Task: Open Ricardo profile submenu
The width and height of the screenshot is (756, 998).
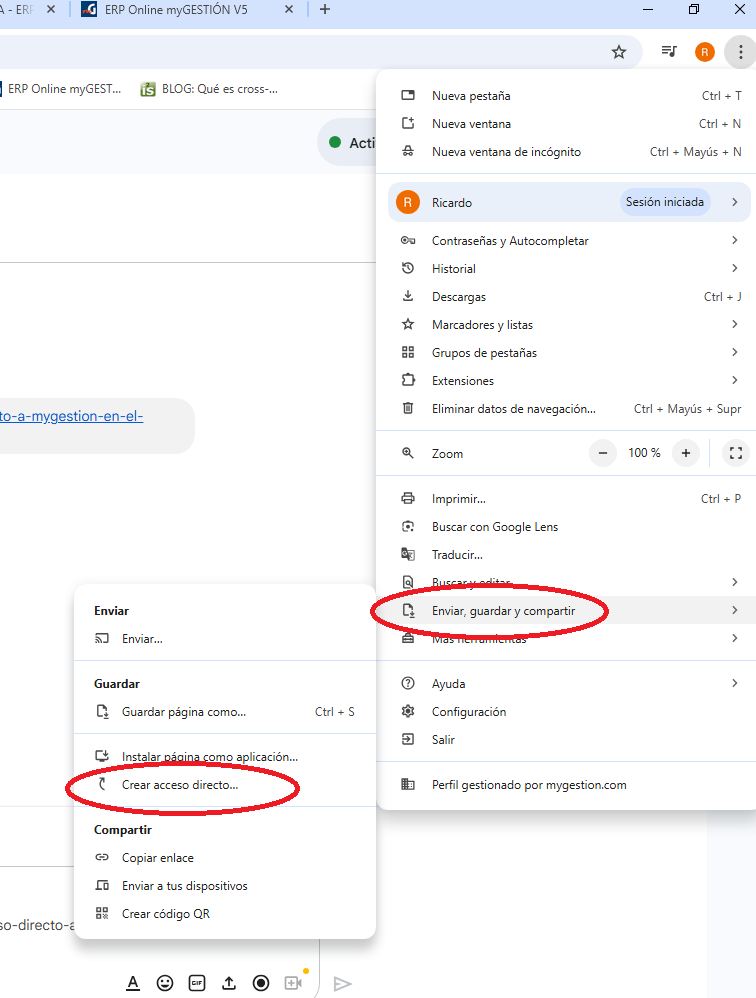Action: tap(569, 202)
